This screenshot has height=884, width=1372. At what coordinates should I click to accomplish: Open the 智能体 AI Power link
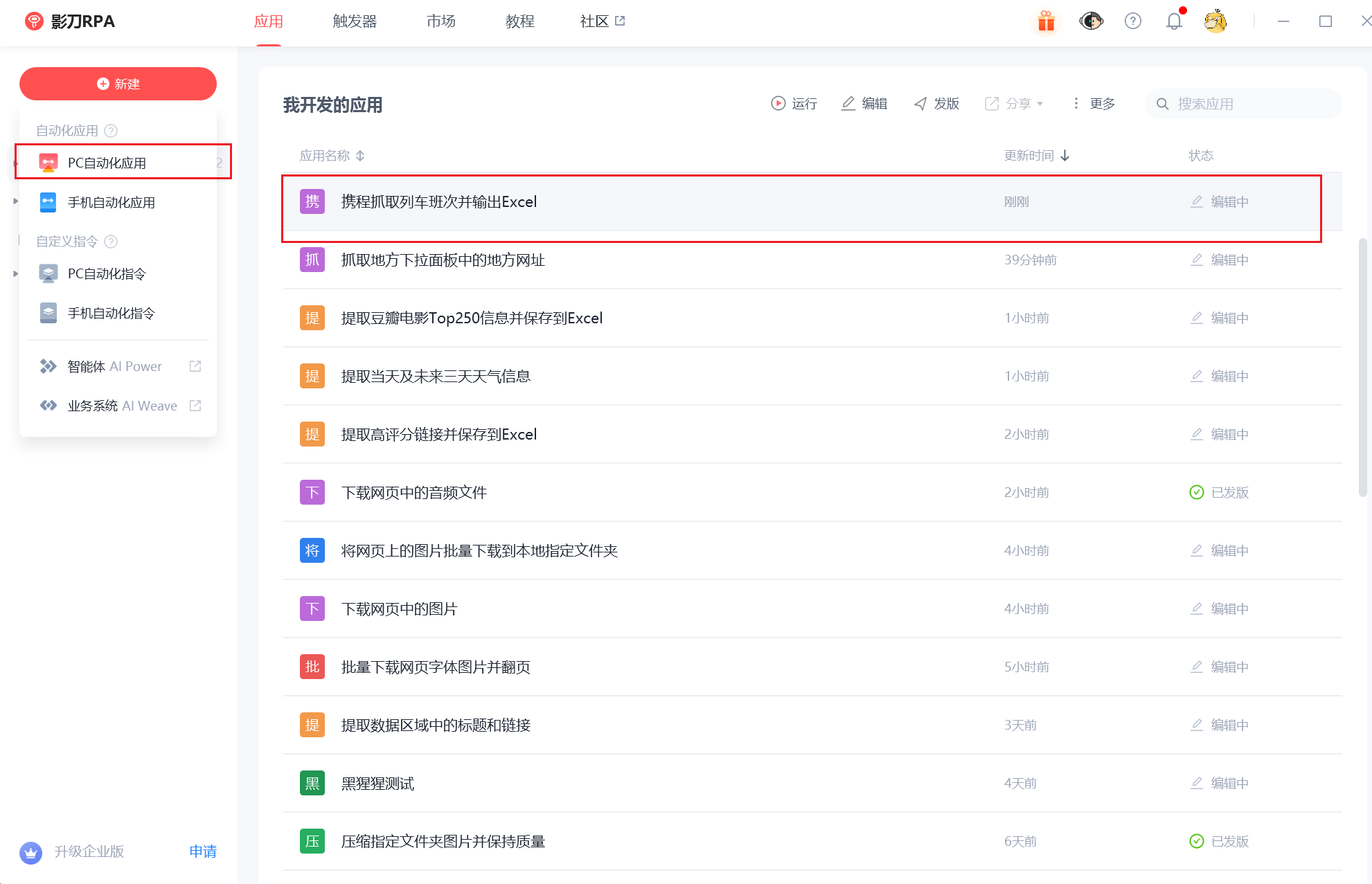(x=115, y=366)
